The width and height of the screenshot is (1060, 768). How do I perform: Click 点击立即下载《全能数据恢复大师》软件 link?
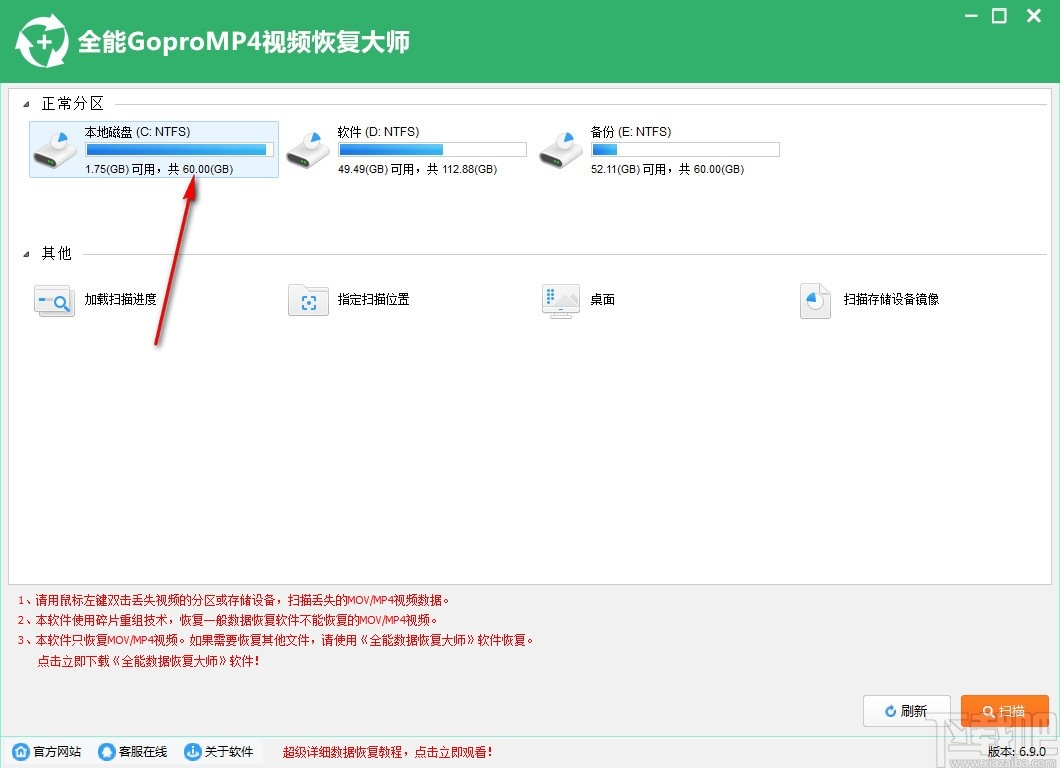148,661
